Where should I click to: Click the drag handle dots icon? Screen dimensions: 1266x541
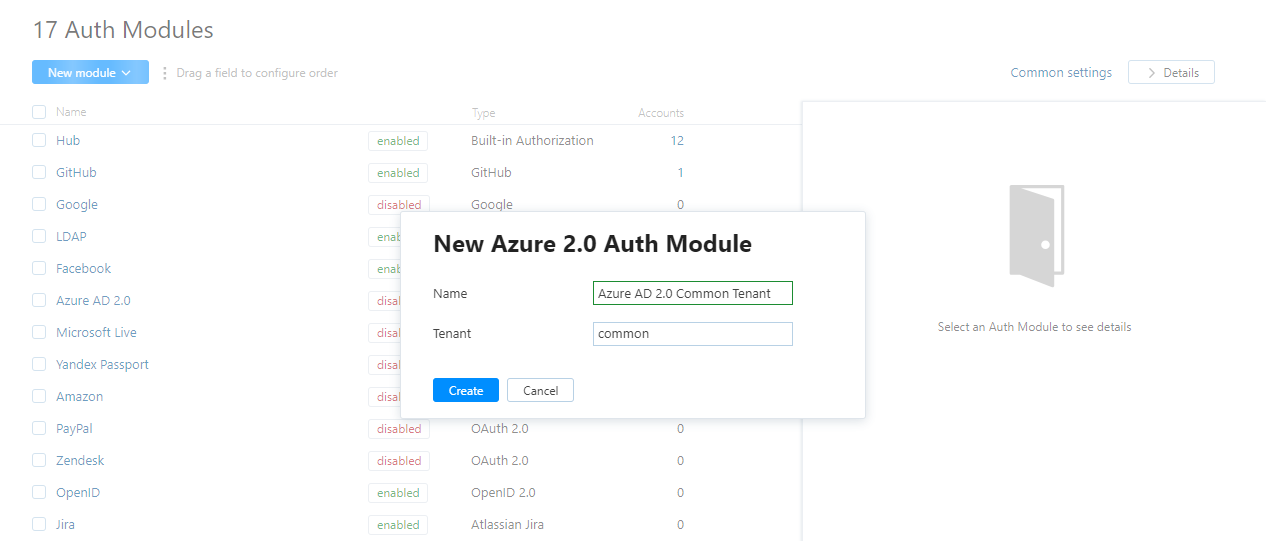point(165,73)
